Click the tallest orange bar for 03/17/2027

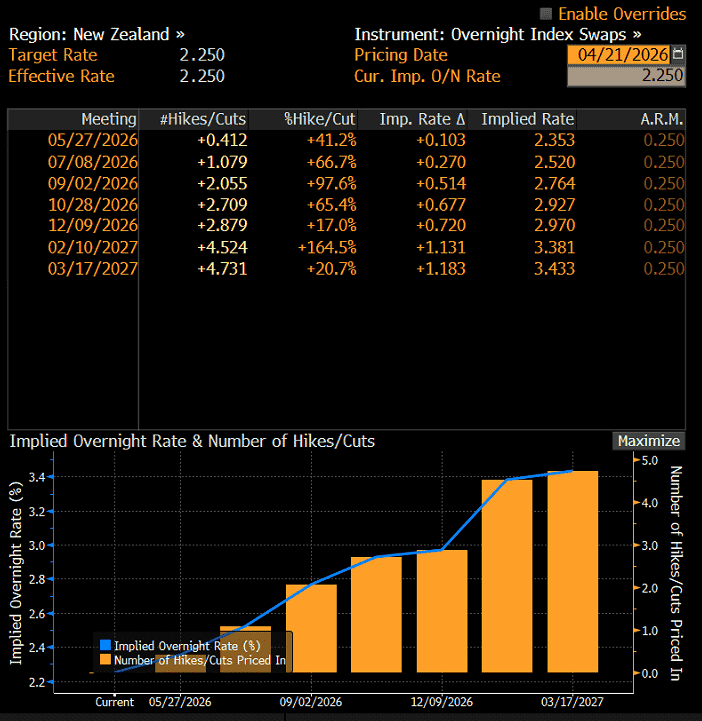tap(573, 572)
